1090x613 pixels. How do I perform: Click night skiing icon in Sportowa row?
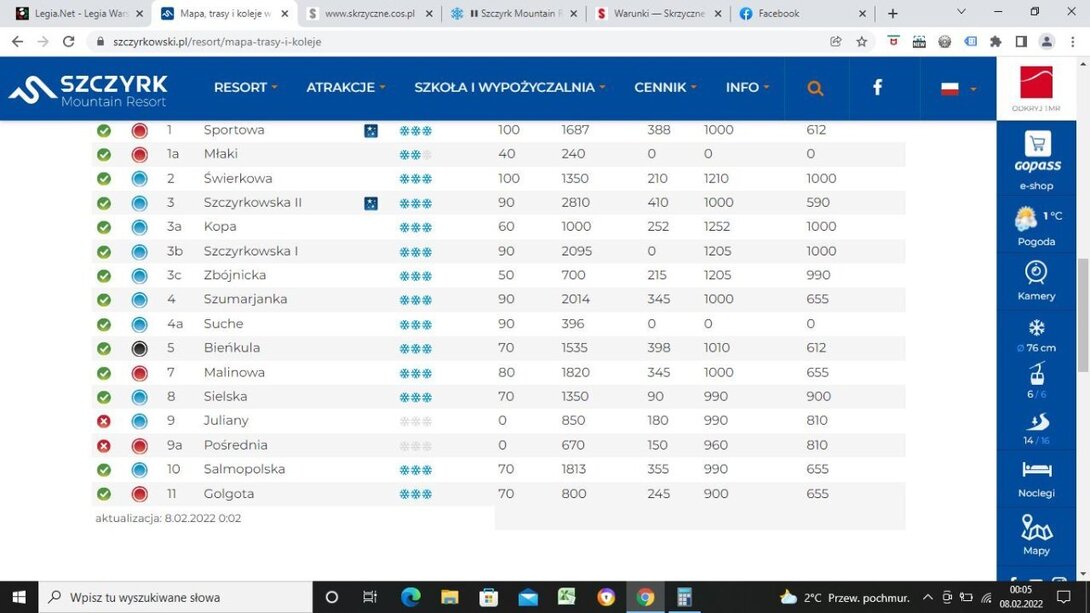point(371,131)
